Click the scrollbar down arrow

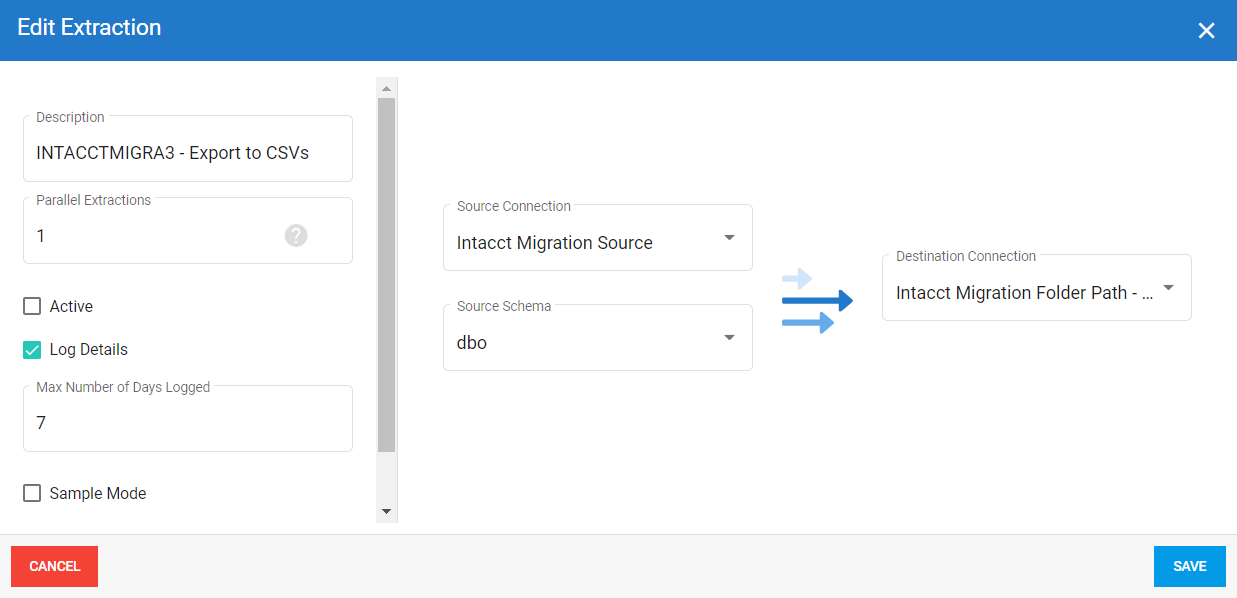386,511
